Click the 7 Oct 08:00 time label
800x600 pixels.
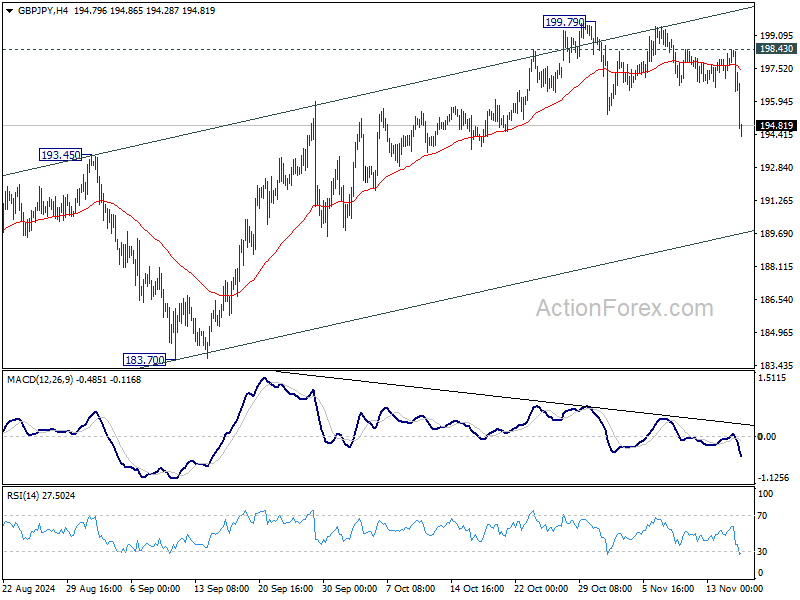[410, 588]
